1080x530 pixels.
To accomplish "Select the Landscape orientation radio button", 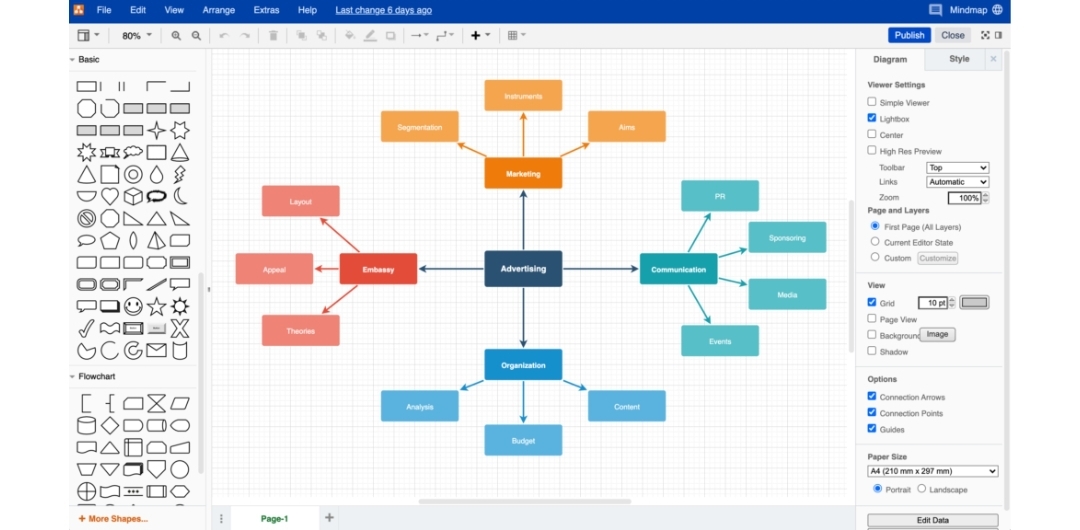I will (x=922, y=489).
